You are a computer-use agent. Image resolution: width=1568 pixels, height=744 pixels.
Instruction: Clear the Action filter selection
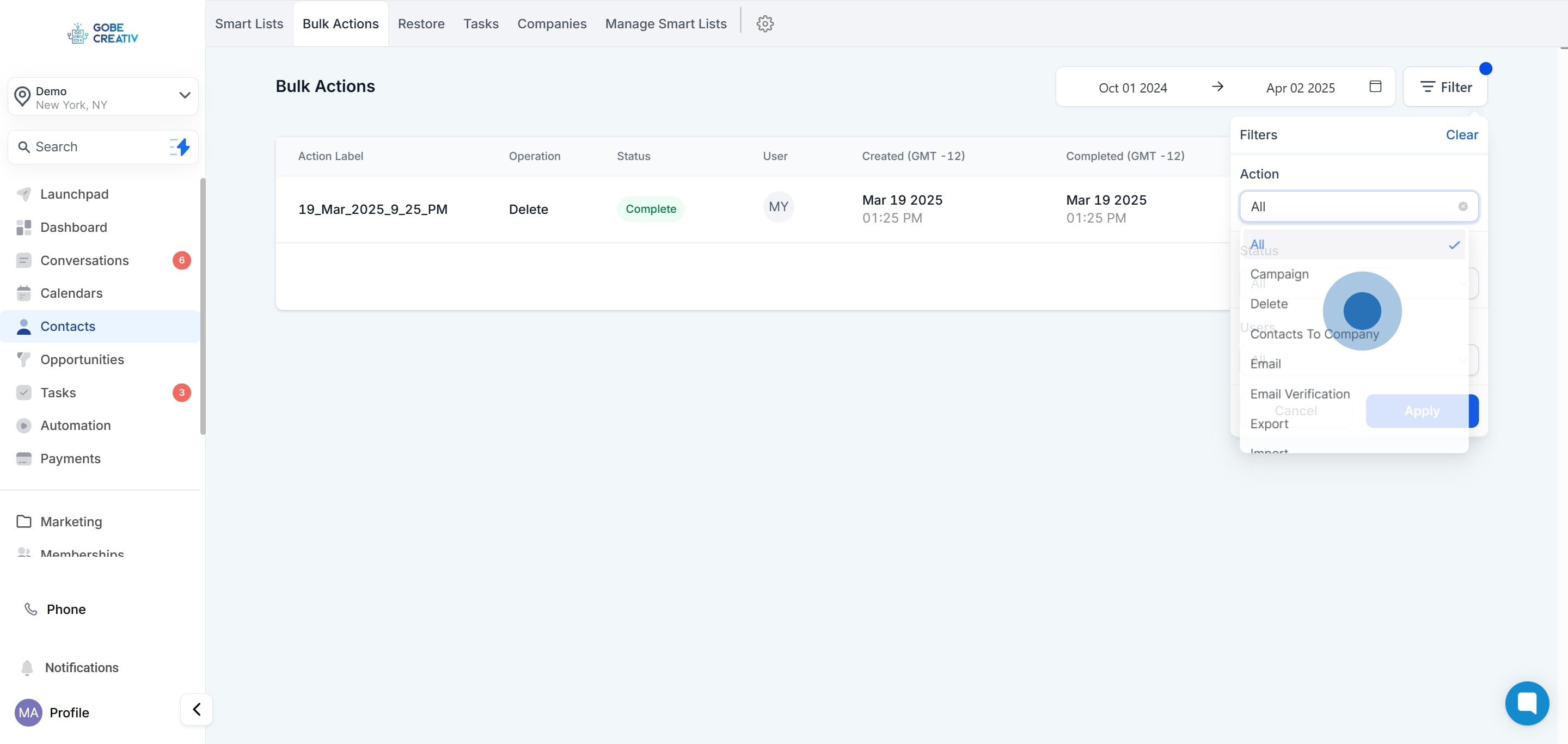click(1463, 206)
